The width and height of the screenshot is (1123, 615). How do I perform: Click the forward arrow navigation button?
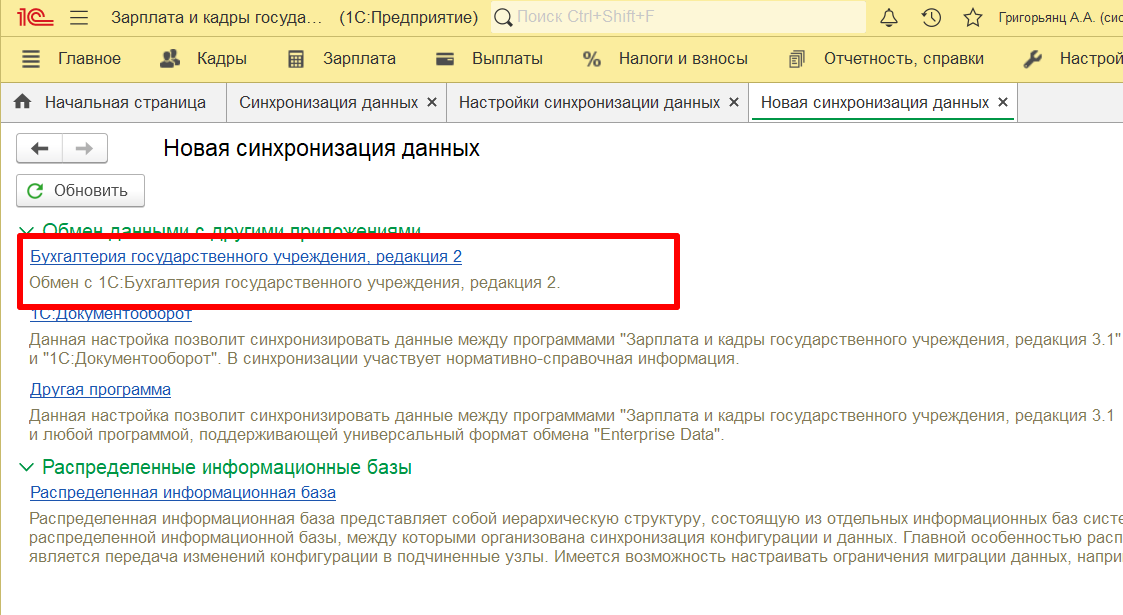point(85,149)
